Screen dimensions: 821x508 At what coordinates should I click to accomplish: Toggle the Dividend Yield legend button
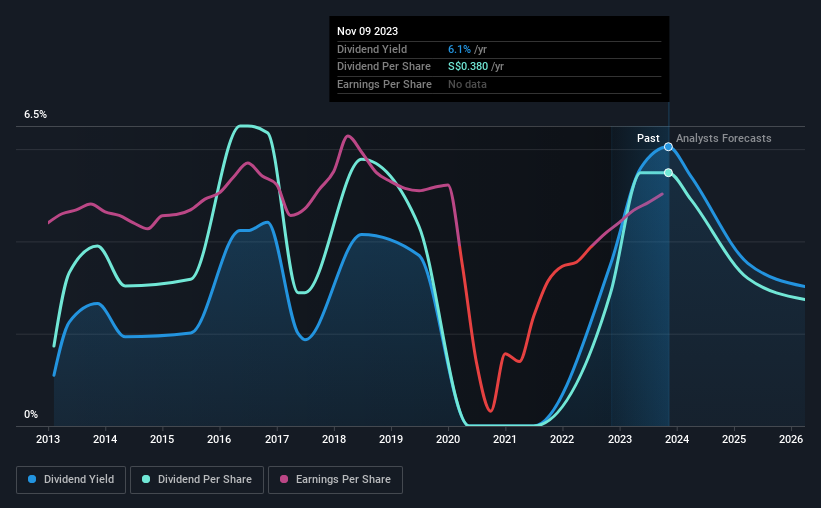(71, 480)
